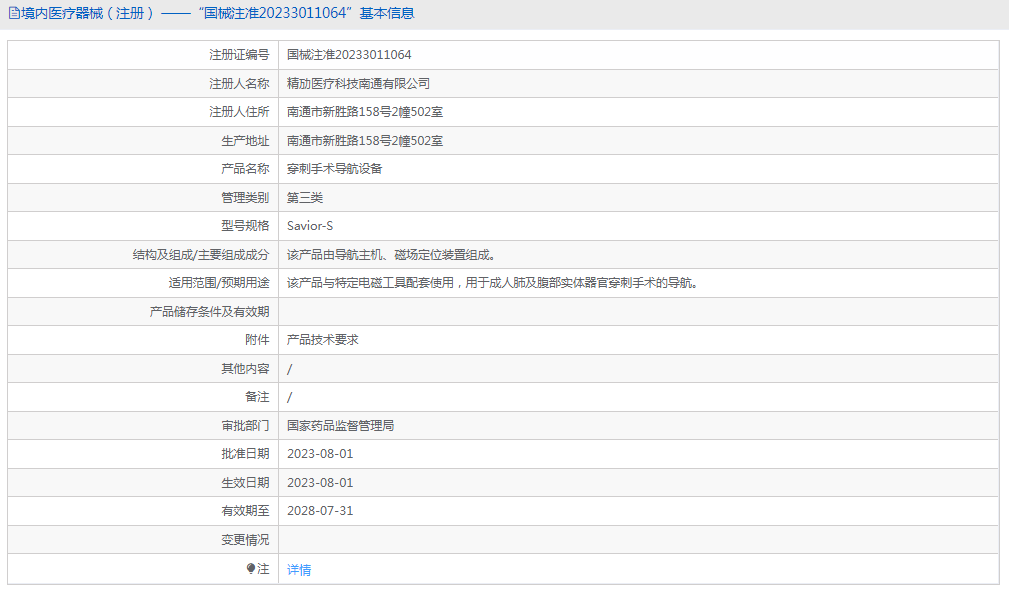This screenshot has height=590, width=1009.
Task: Click the 适用范围 intended use description
Action: 493,282
